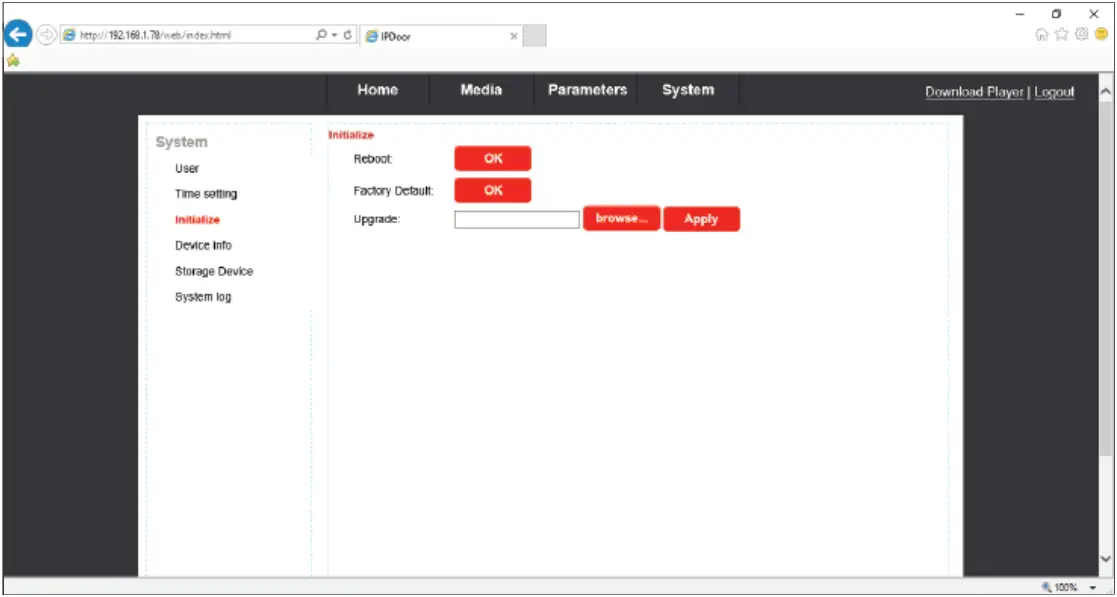Click the browse... button
This screenshot has width=1117, height=597.
coord(622,218)
